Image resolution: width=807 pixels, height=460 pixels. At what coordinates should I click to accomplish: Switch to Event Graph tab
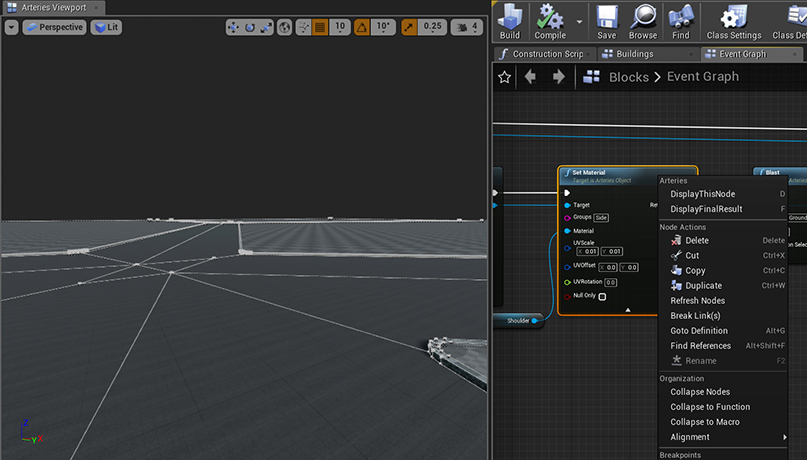click(x=752, y=54)
